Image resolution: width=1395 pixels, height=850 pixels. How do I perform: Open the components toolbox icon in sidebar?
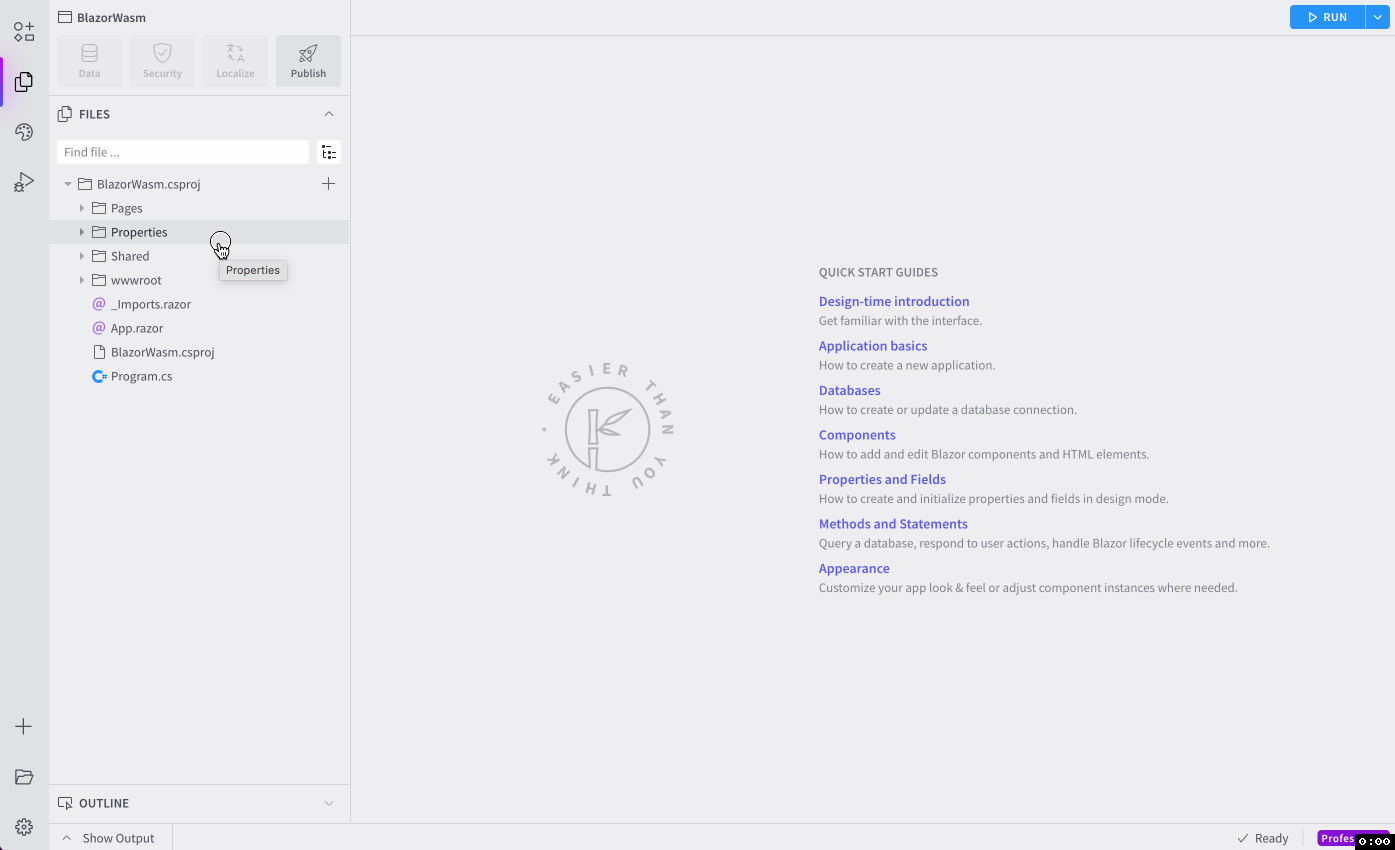coord(24,31)
